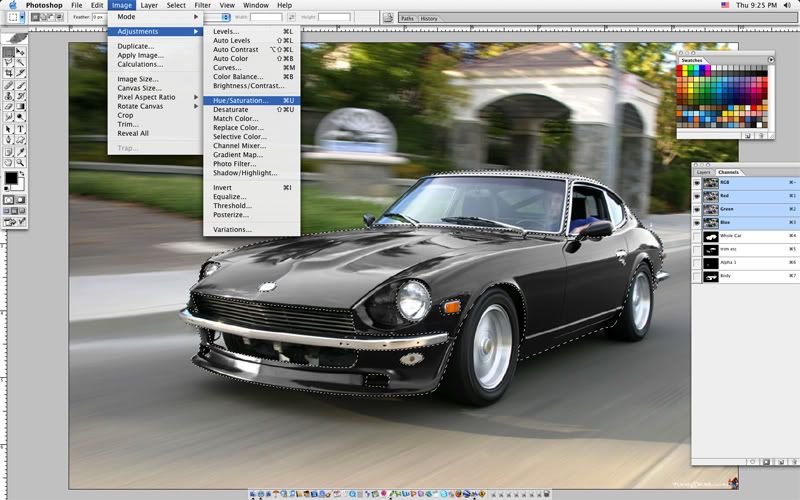Select the Magic Wand tool
Viewport: 800px width, 500px height.
click(x=22, y=61)
